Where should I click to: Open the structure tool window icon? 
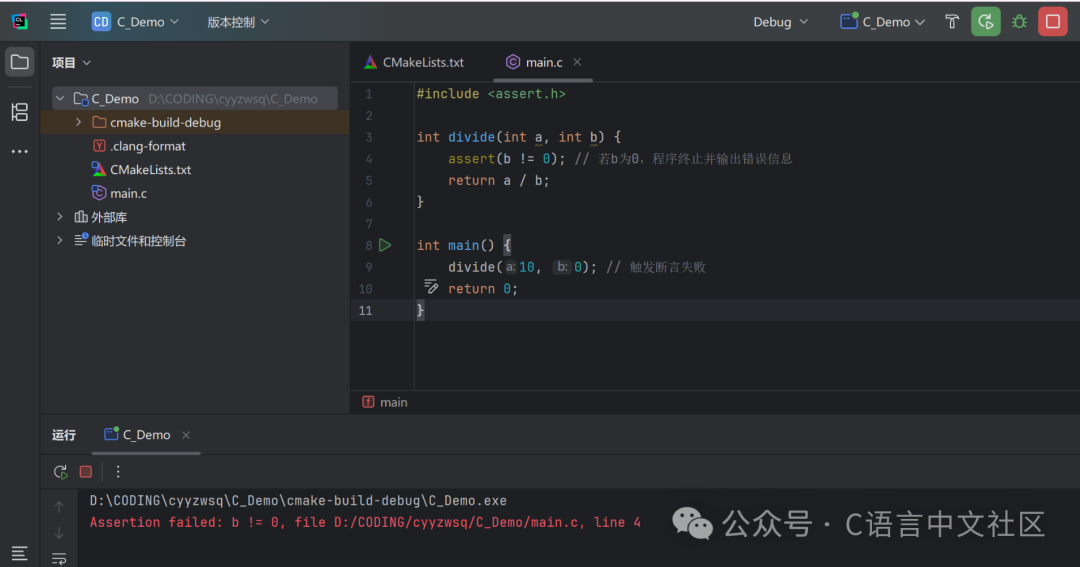click(19, 112)
